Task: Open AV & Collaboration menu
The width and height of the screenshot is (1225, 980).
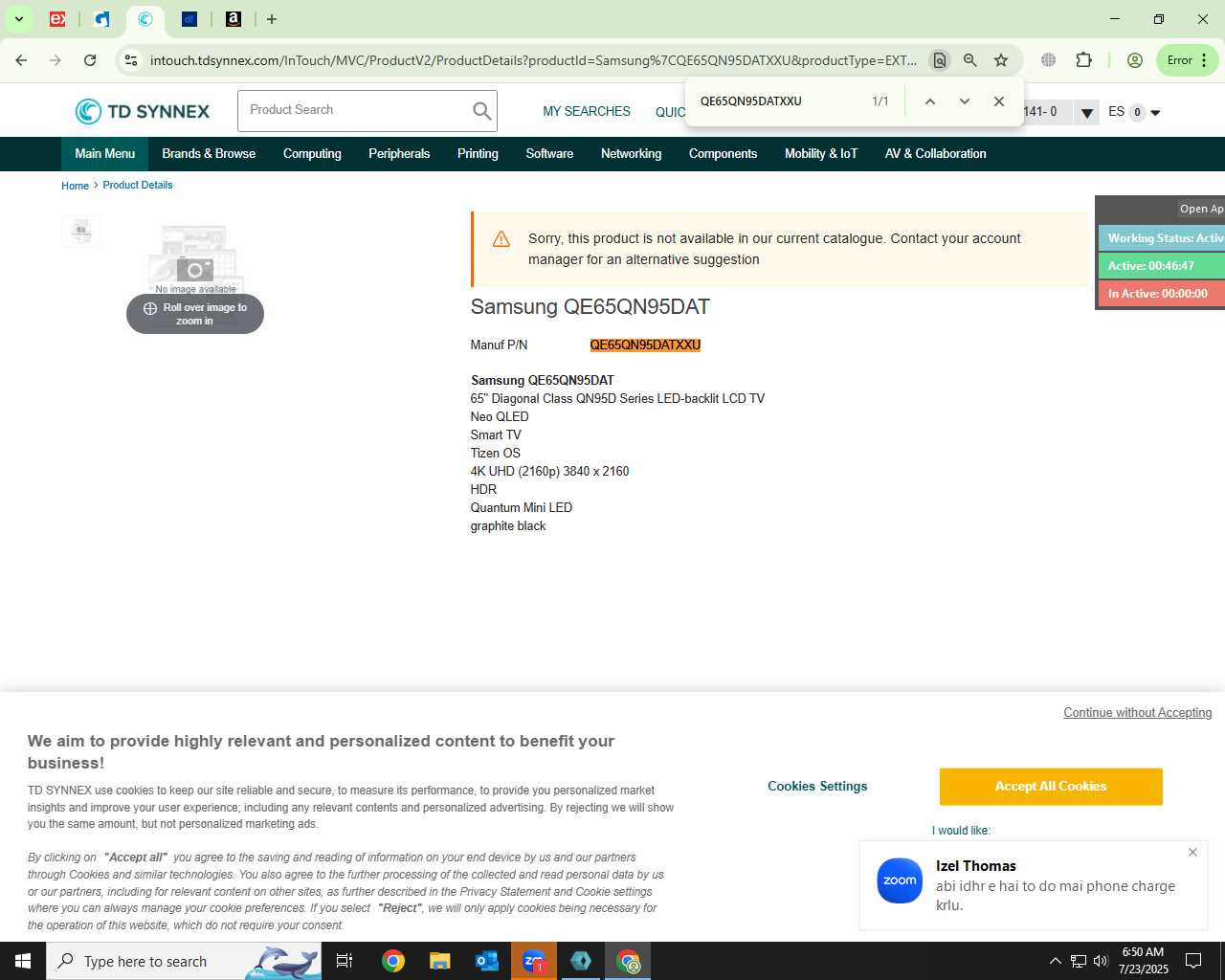Action: pos(935,153)
